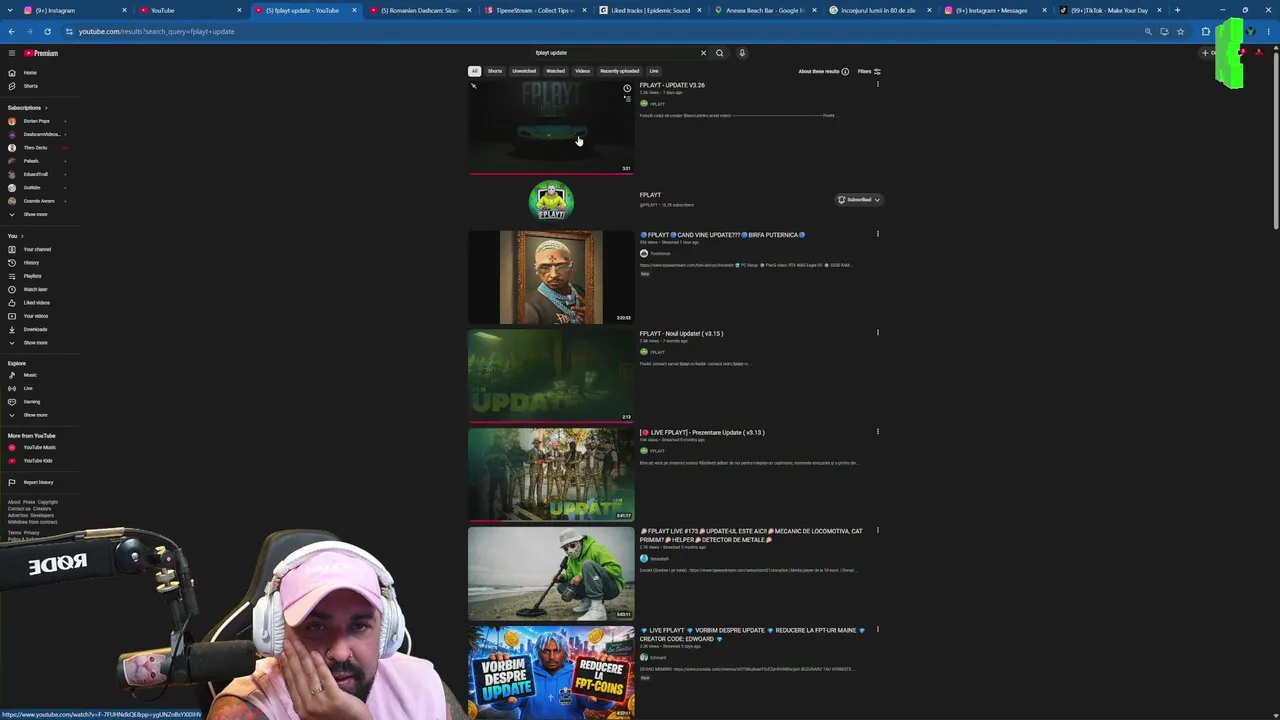Select the Recently uploaded filter chip
The width and height of the screenshot is (1280, 720).
click(x=619, y=71)
